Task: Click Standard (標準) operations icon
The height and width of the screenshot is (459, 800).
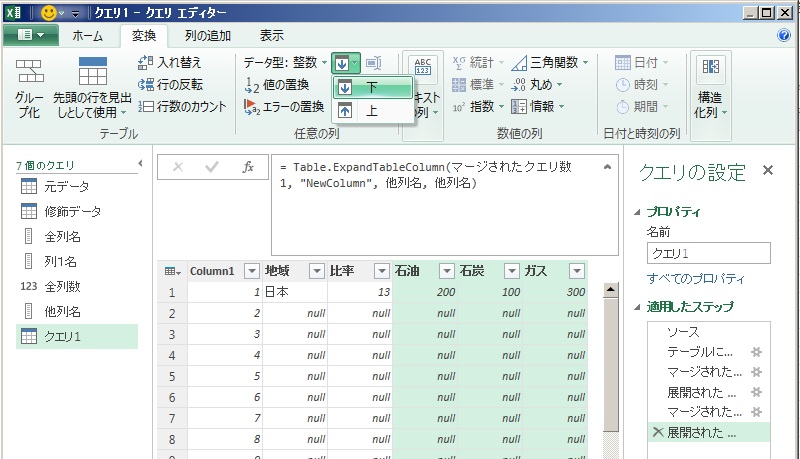Action: [459, 85]
